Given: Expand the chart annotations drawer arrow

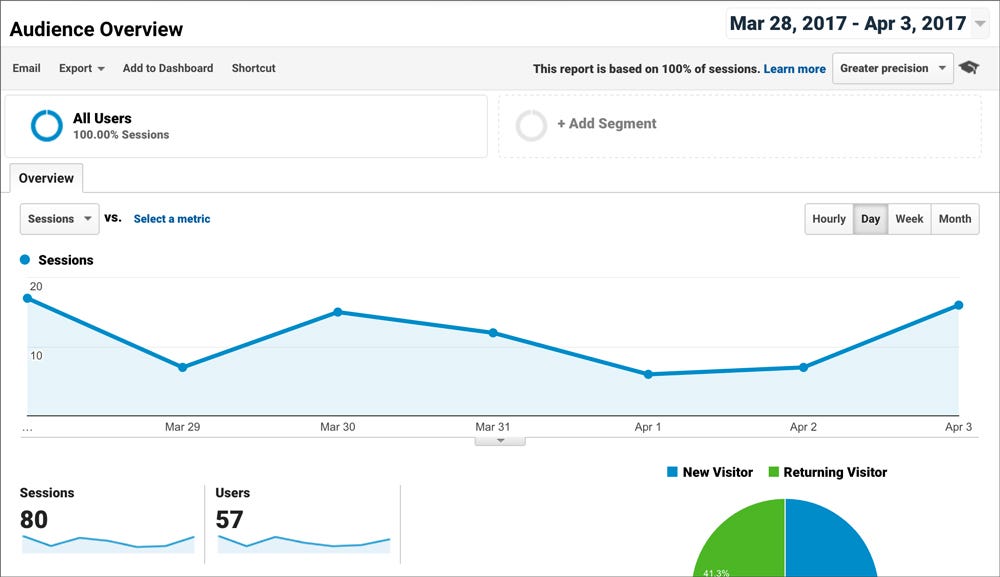Looking at the screenshot, I should (x=500, y=441).
